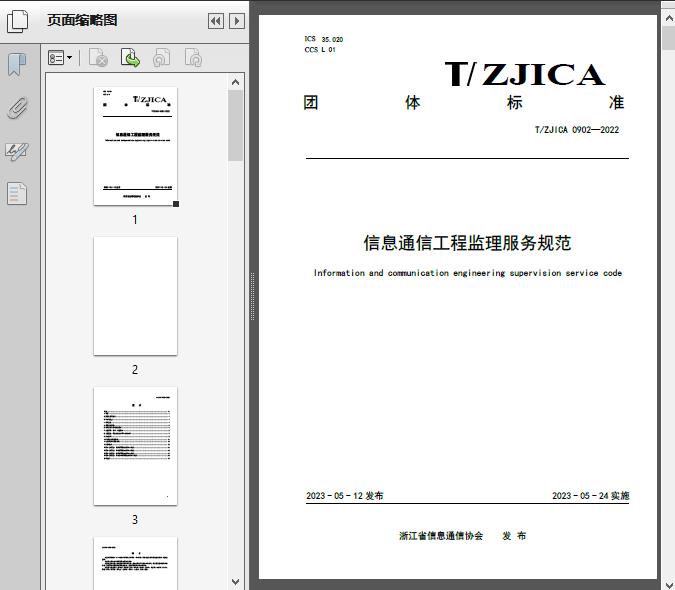
Task: Collapse the thumbnails pane with double-arrow button
Action: (216, 21)
